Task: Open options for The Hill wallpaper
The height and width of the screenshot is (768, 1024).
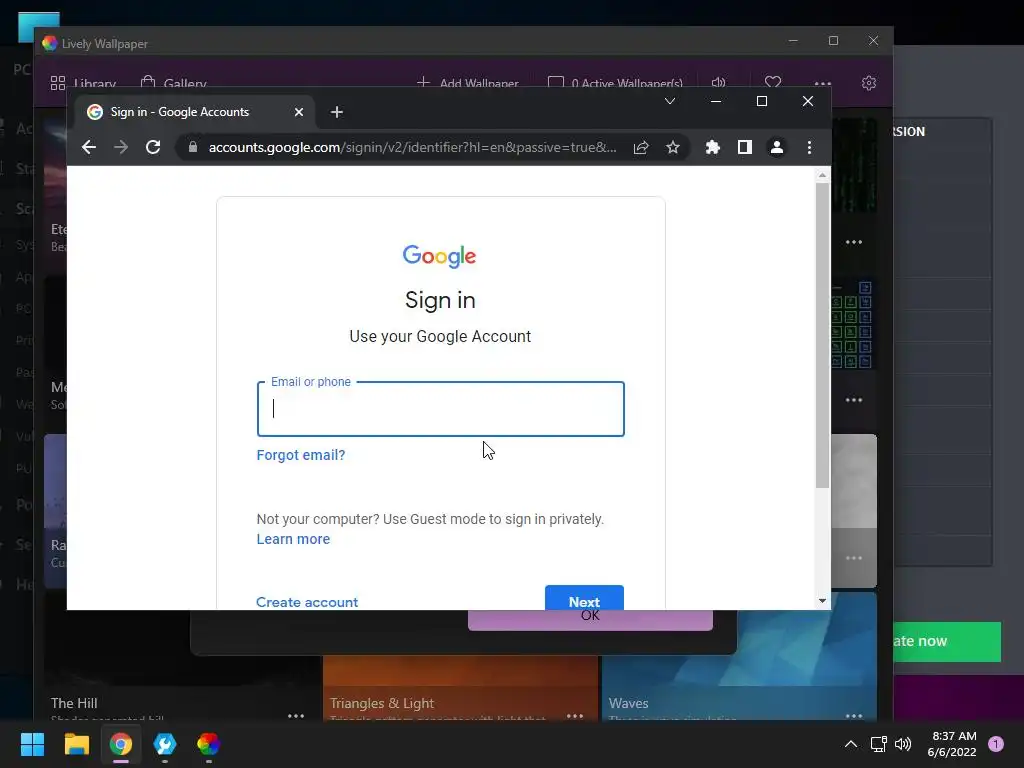Action: pos(296,716)
